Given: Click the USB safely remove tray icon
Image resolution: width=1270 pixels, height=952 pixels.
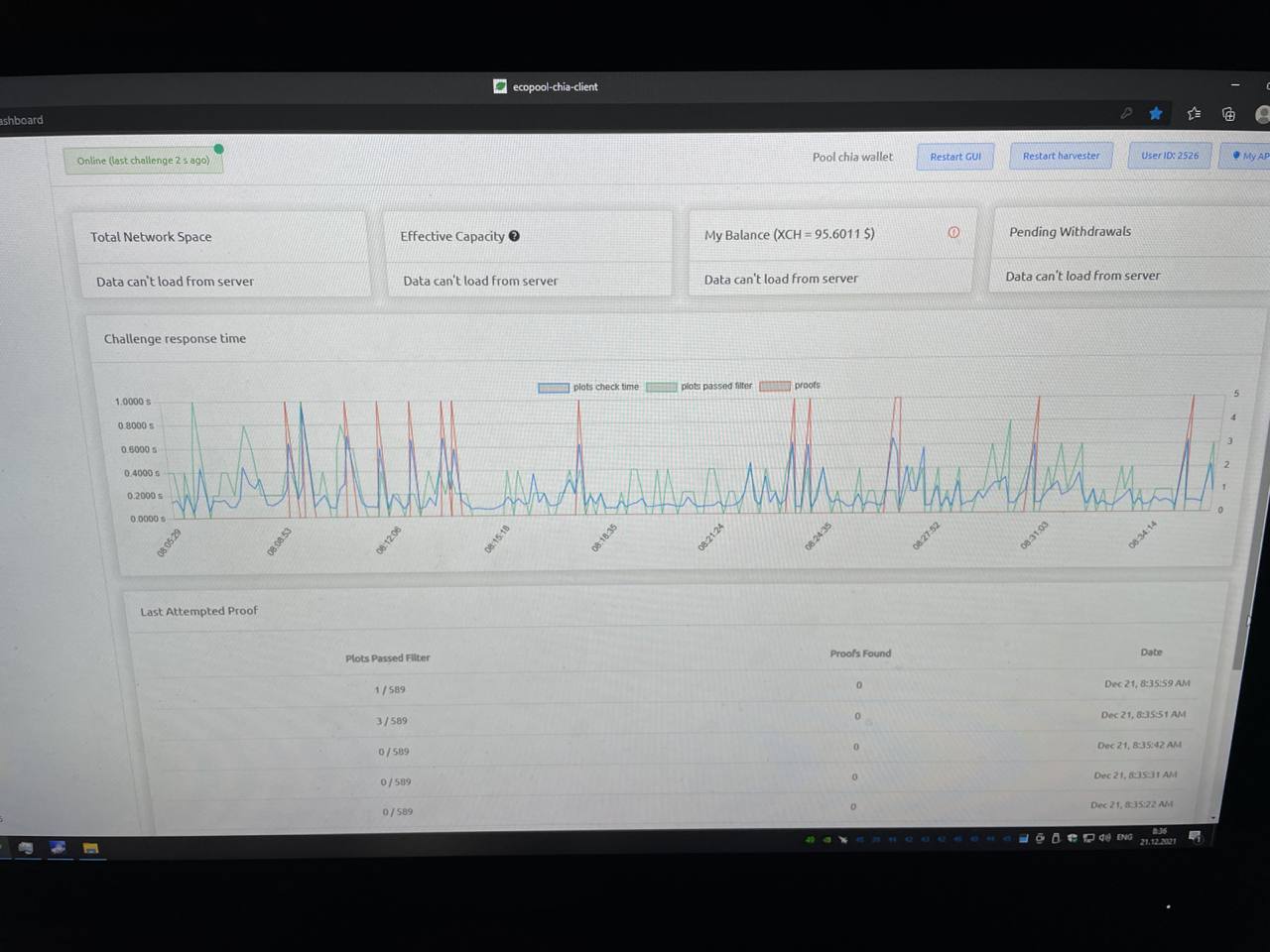Looking at the screenshot, I should click(x=1056, y=838).
